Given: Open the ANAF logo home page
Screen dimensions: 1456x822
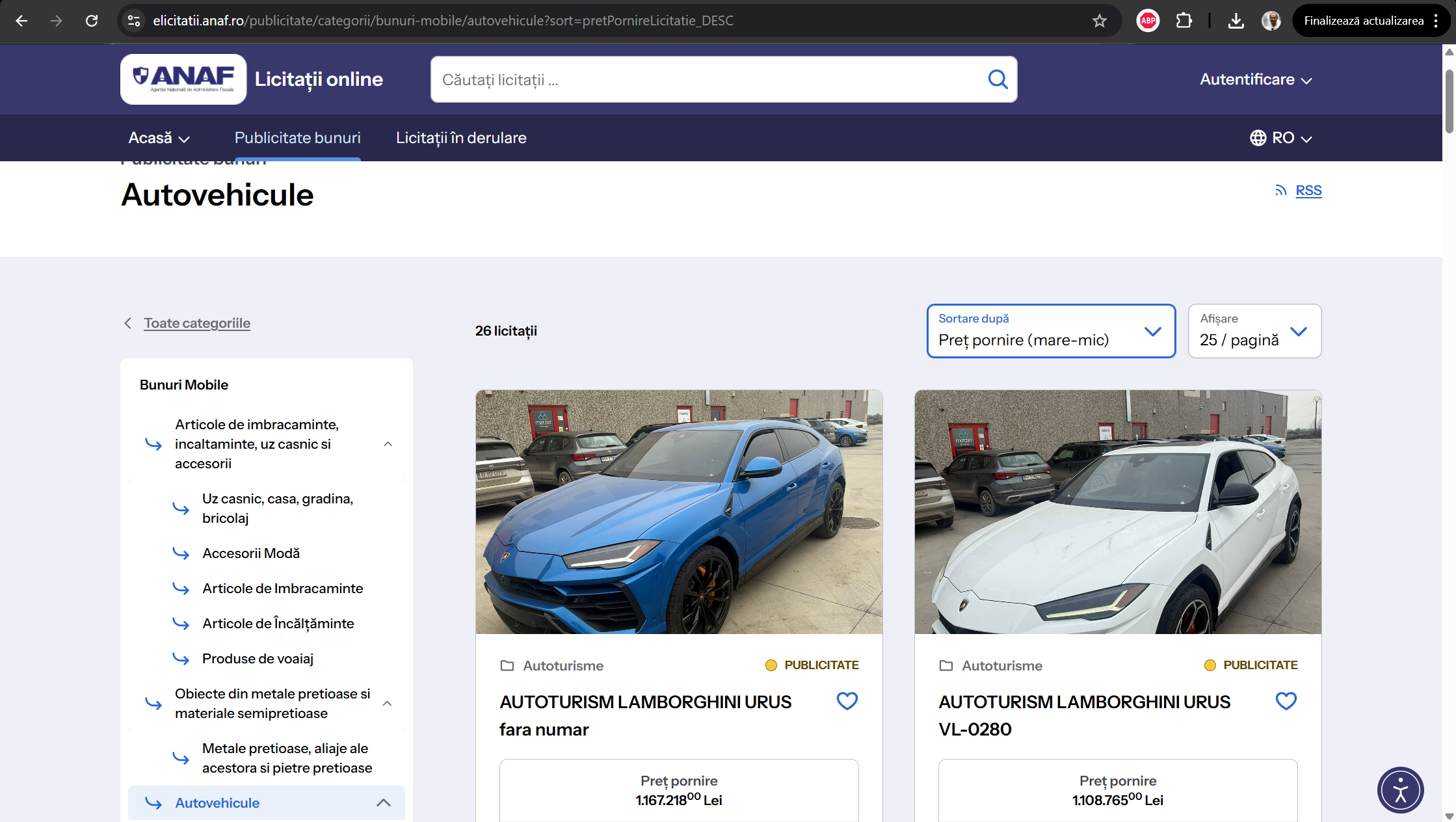Looking at the screenshot, I should click(x=183, y=79).
